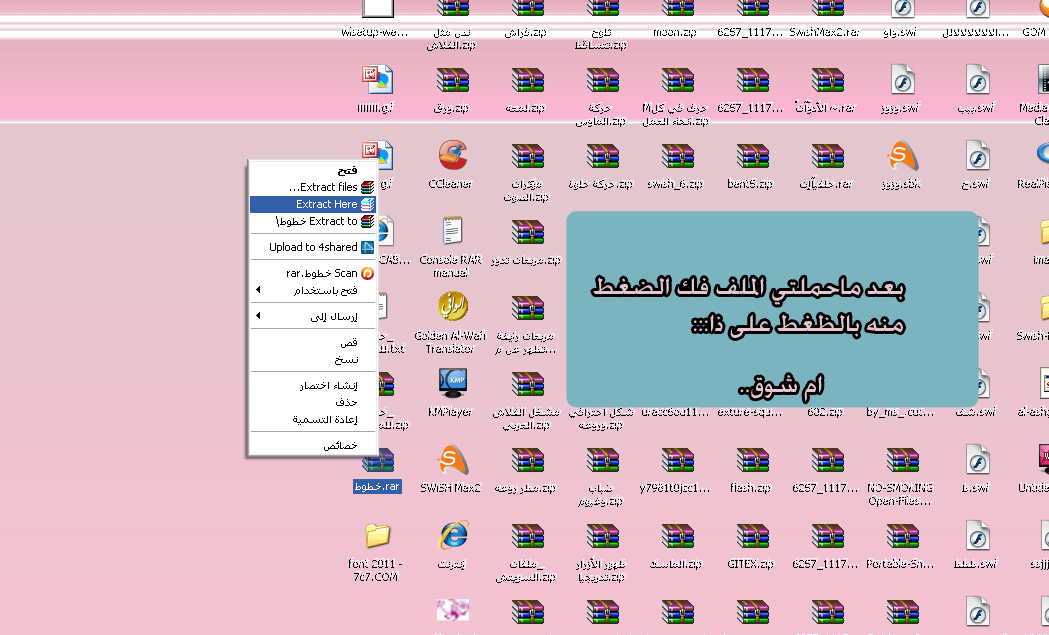Image resolution: width=1049 pixels, height=635 pixels.
Task: Choose Extract Here from context menu
Action: click(x=312, y=204)
